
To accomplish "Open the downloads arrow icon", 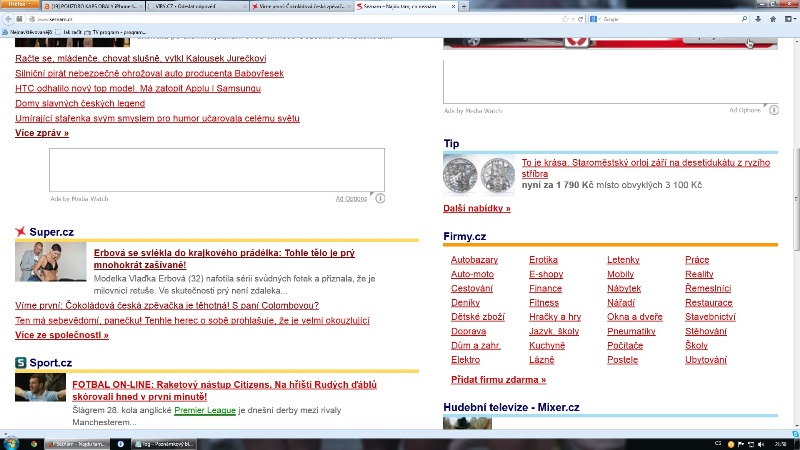I will tap(758, 19).
